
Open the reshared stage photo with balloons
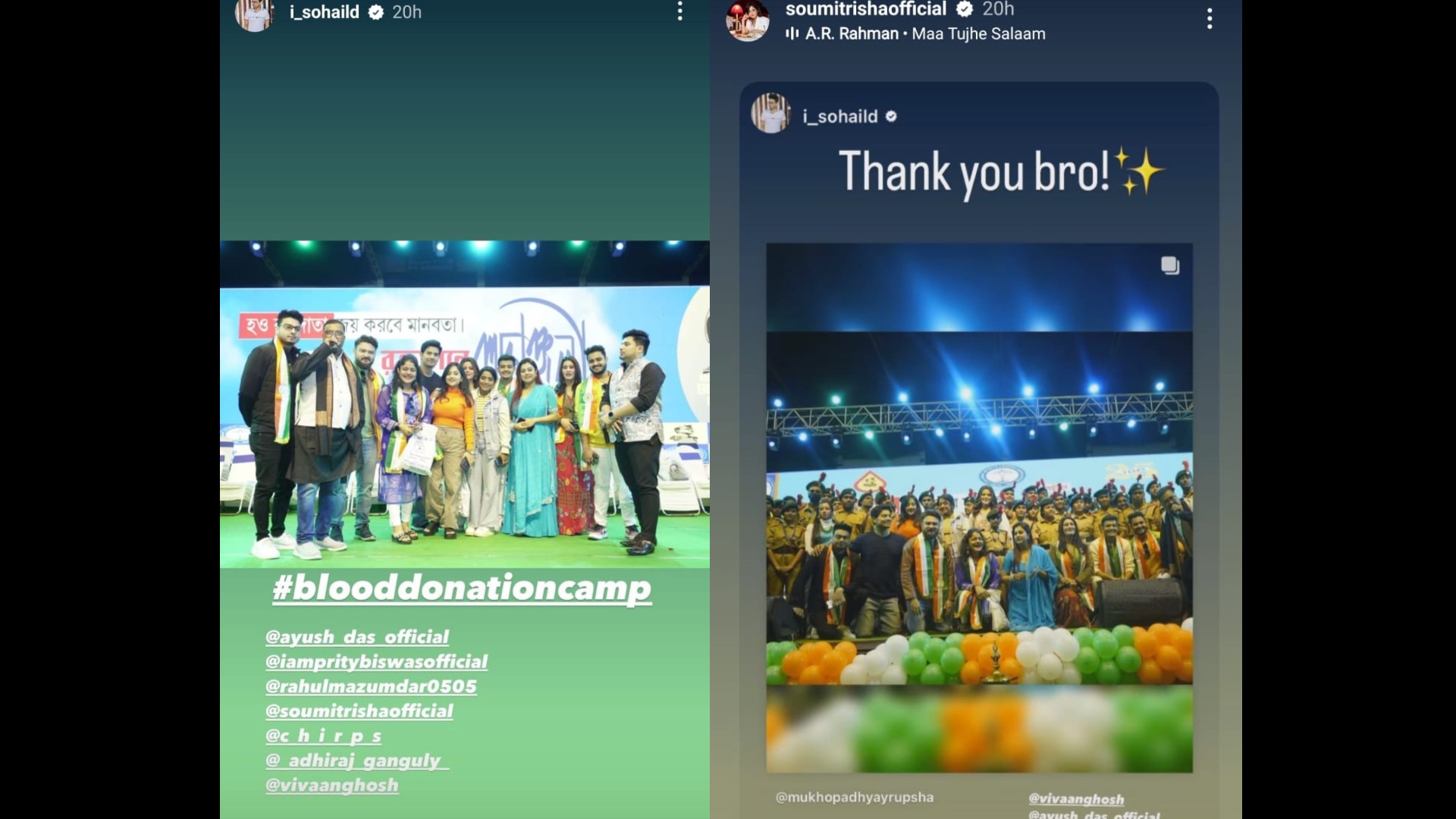(979, 507)
